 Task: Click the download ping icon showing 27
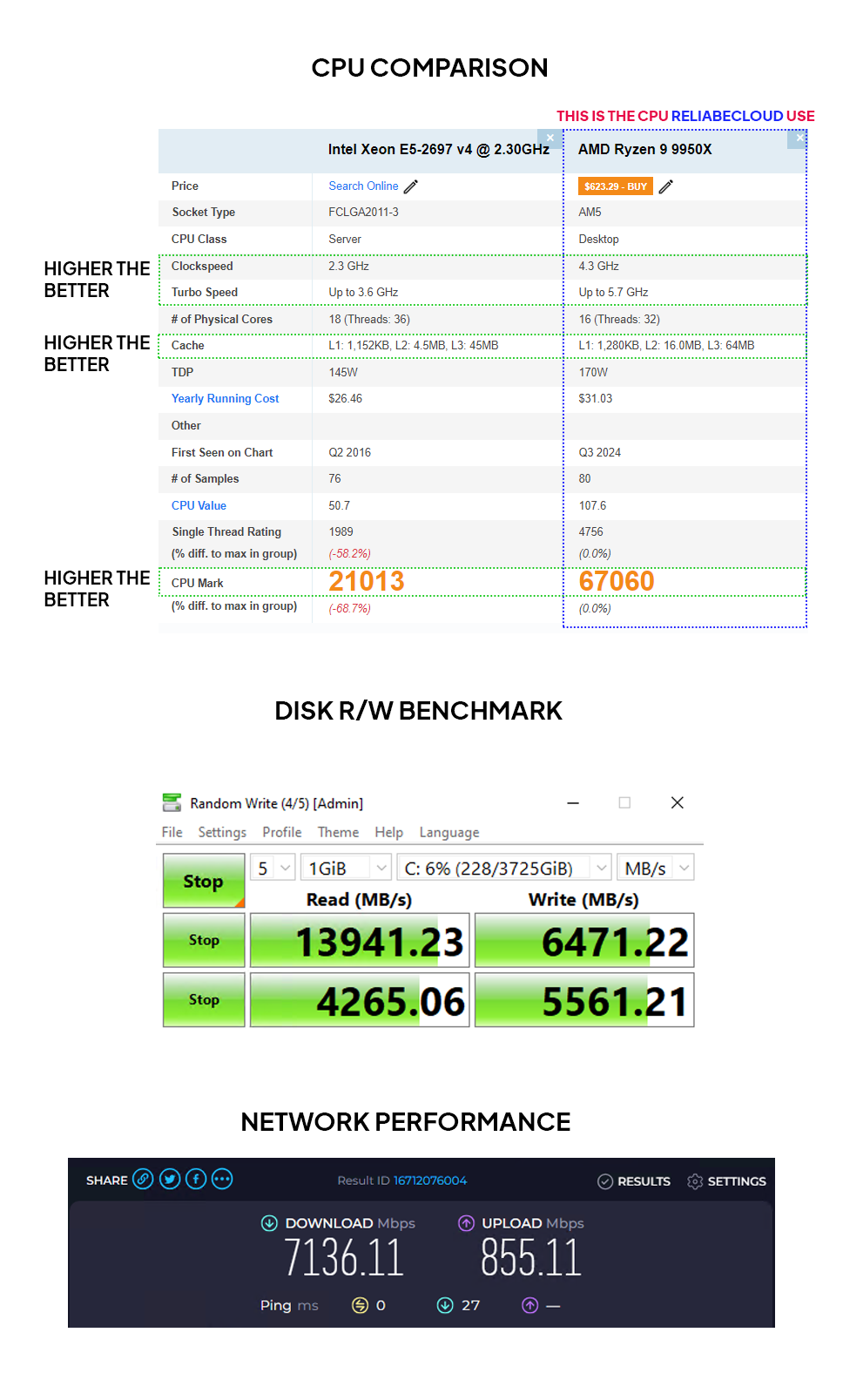point(445,1305)
